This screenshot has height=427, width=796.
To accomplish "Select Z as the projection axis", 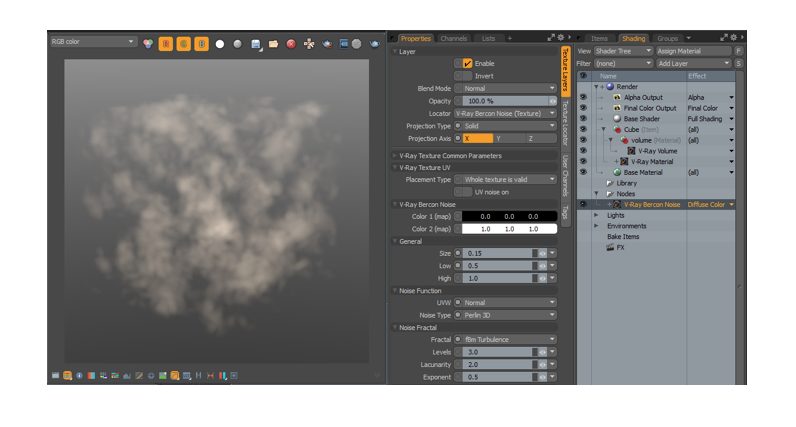I will 541,138.
